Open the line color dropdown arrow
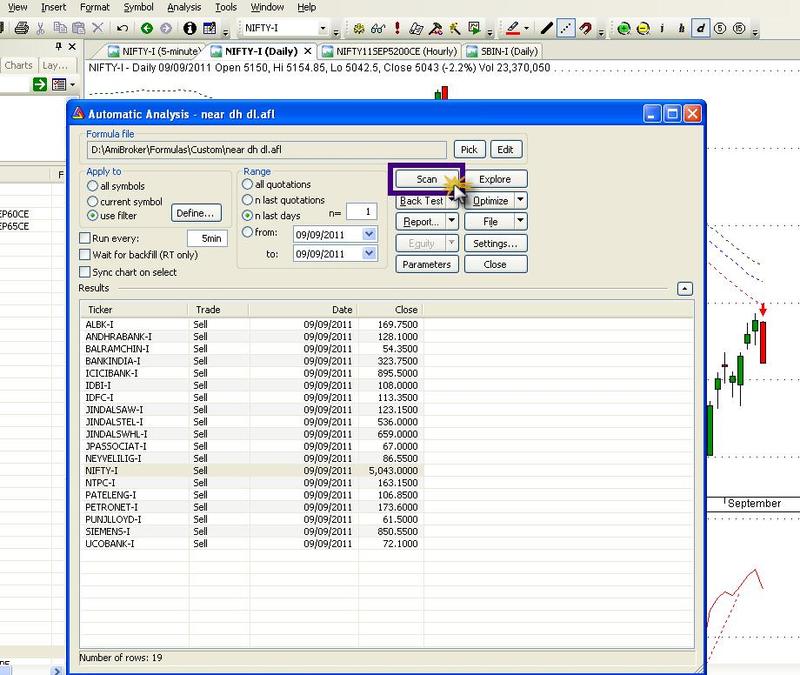This screenshot has width=800, height=675. (x=527, y=29)
